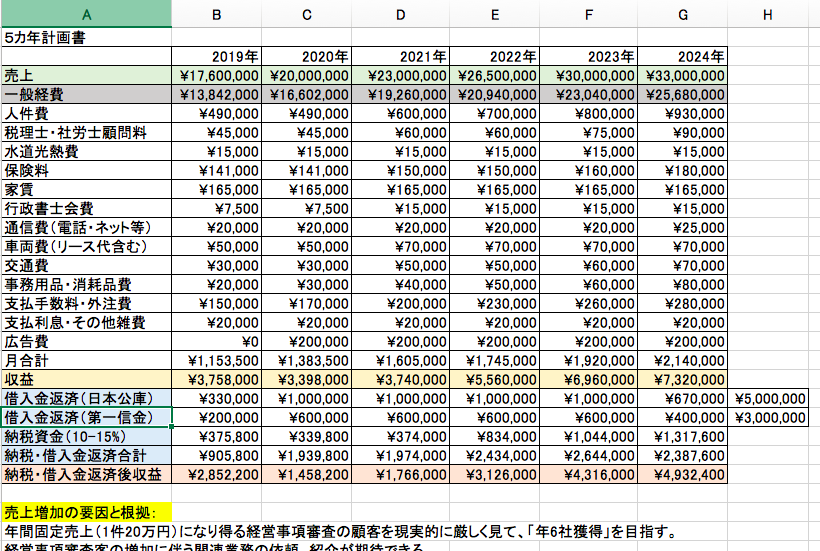Select the 2019年 year heading cell
Screen dimensions: 820x551
(x=217, y=56)
